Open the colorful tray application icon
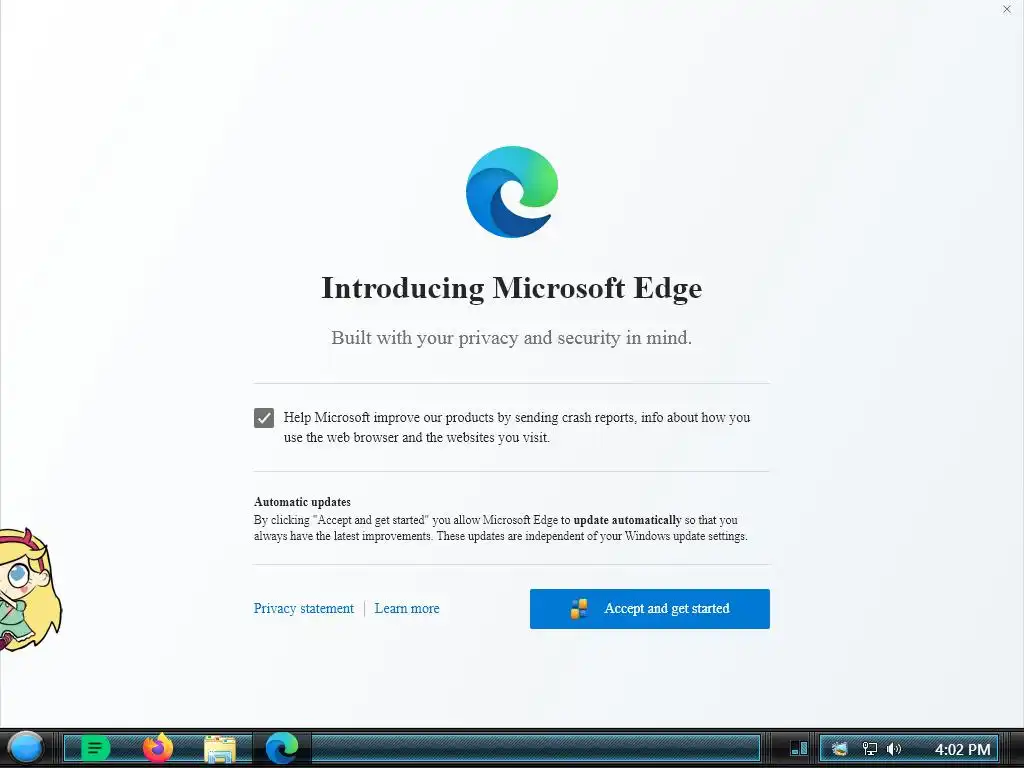This screenshot has height=768, width=1024. pyautogui.click(x=839, y=748)
